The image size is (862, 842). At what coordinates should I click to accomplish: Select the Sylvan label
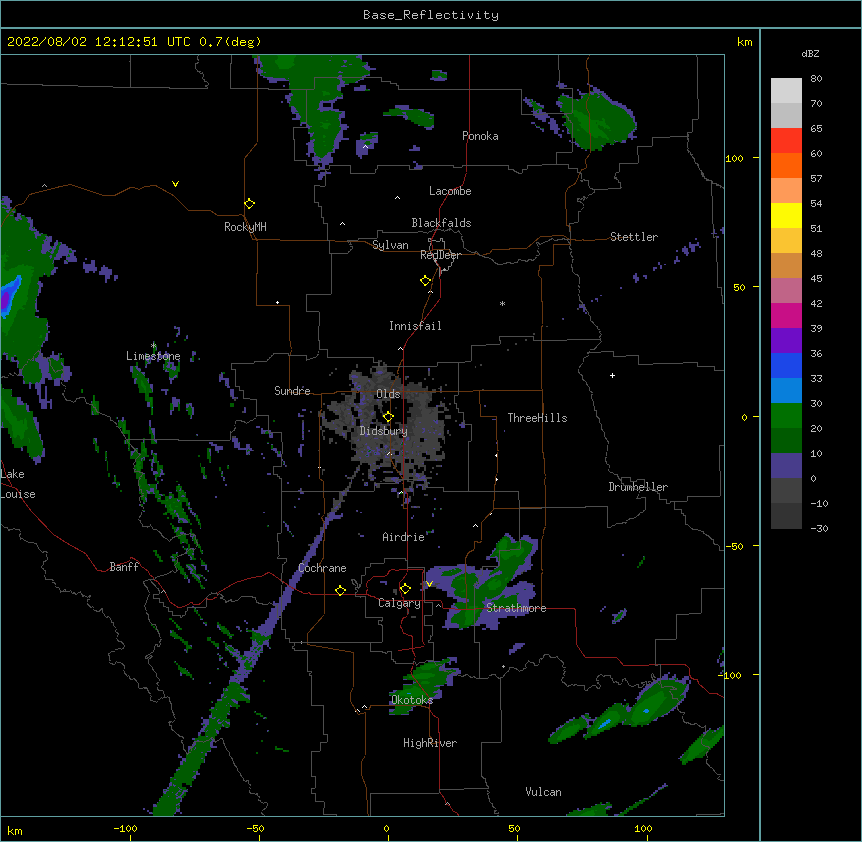click(390, 245)
